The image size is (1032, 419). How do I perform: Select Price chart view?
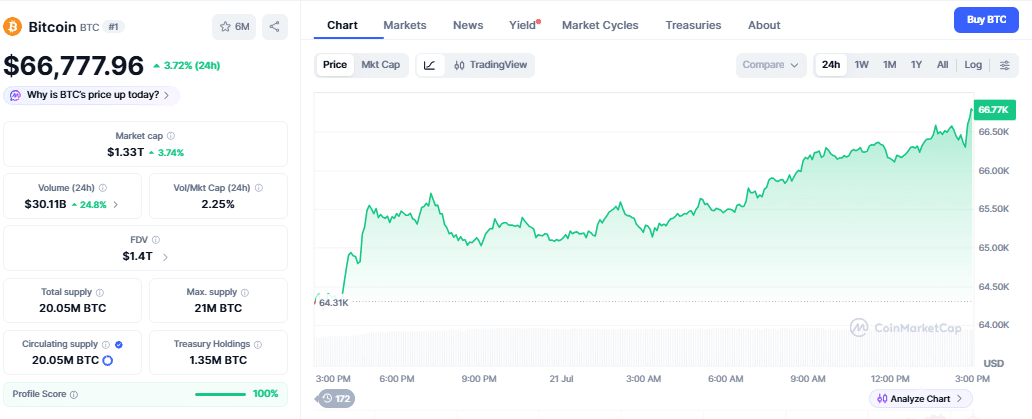tap(335, 65)
